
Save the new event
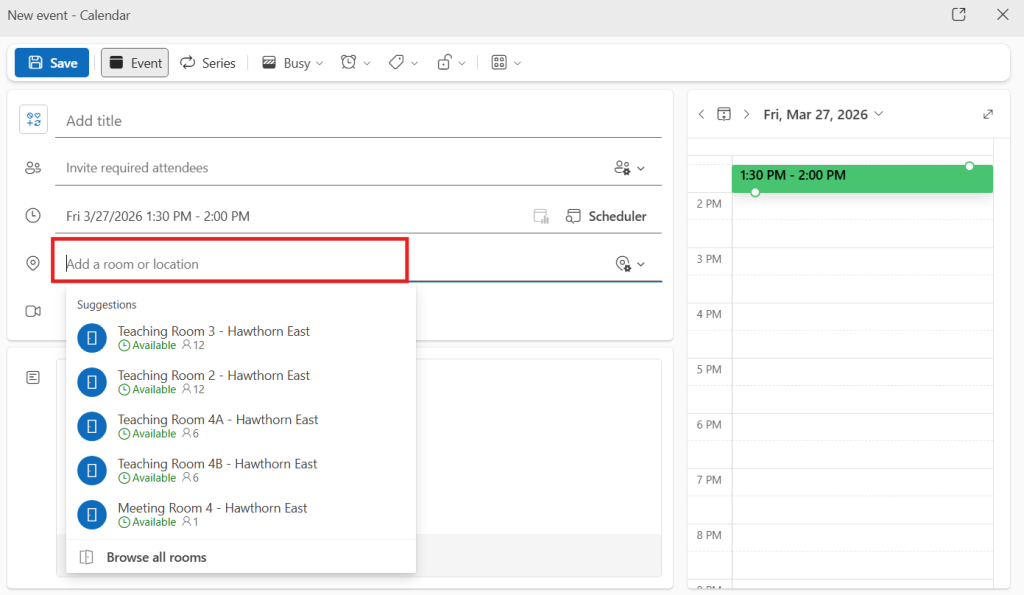tap(52, 63)
